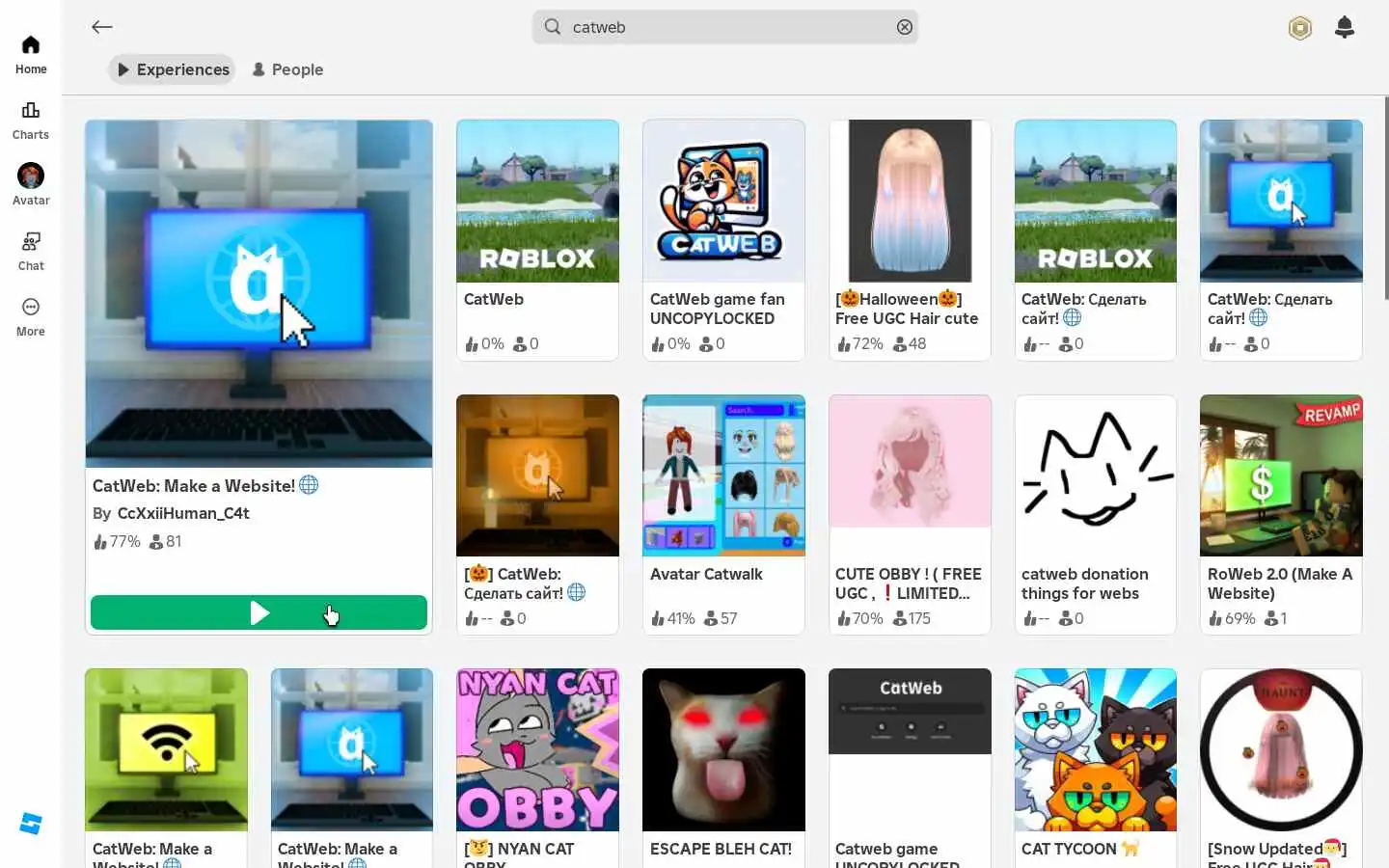The width and height of the screenshot is (1389, 868).
Task: Click the search magnifier icon
Action: pos(552,27)
